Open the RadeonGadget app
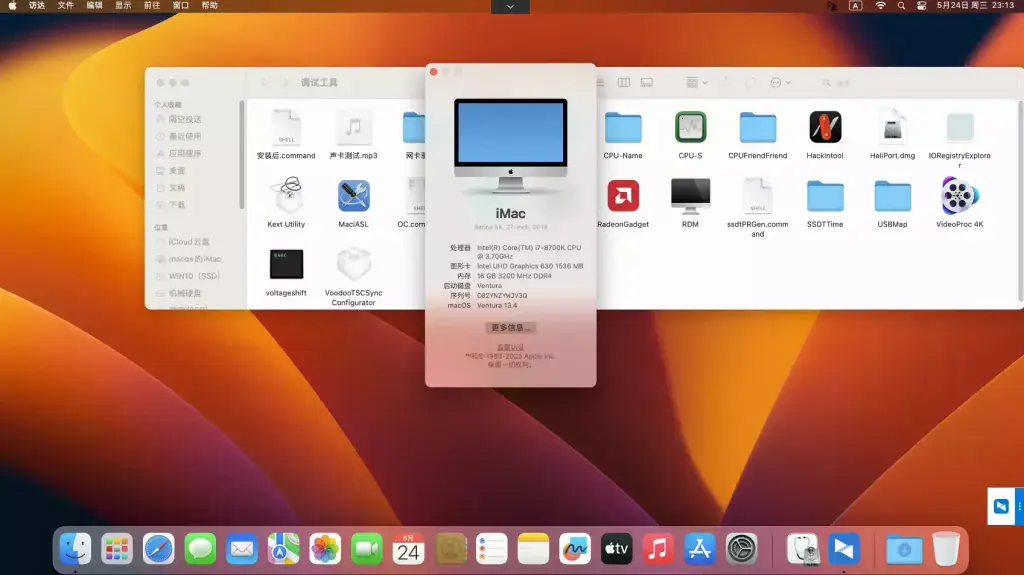 (623, 195)
